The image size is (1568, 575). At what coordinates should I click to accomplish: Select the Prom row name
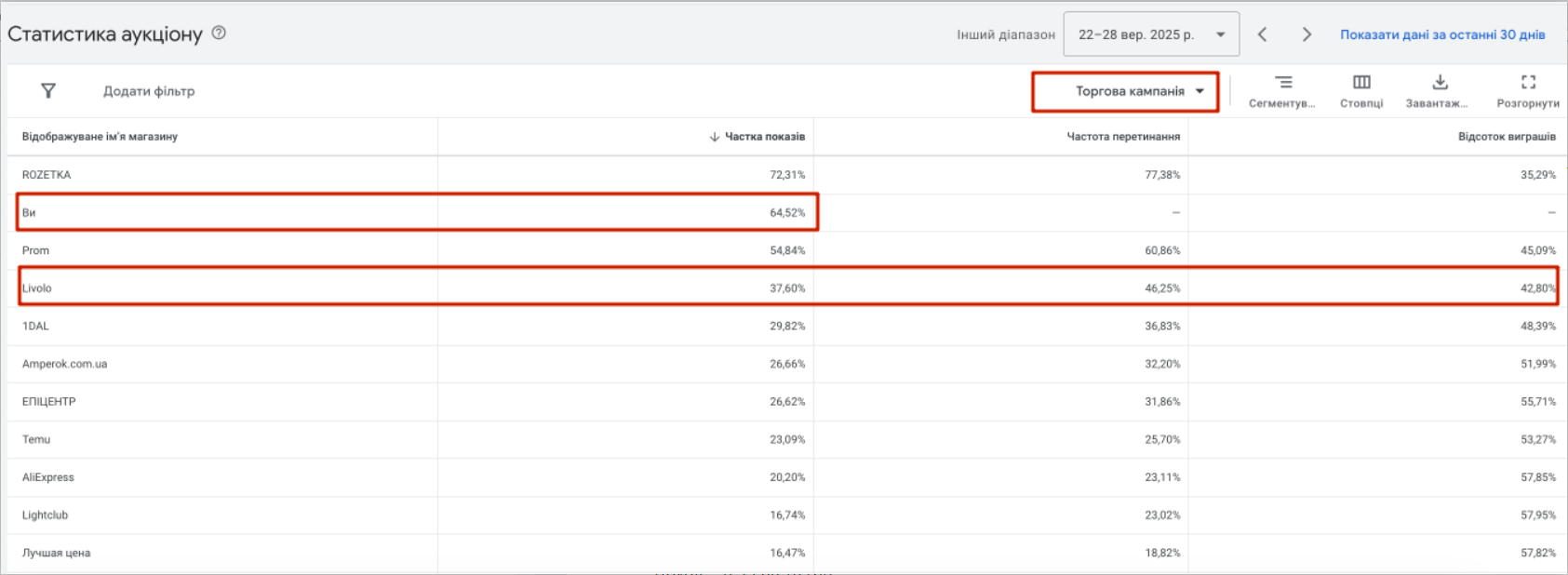coord(35,250)
